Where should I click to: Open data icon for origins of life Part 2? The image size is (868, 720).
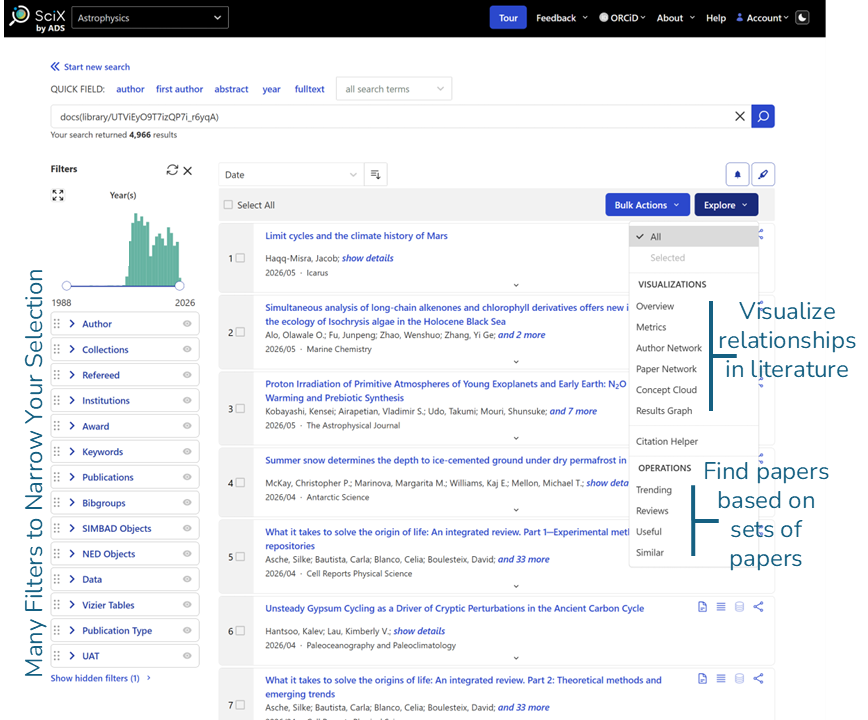click(739, 678)
